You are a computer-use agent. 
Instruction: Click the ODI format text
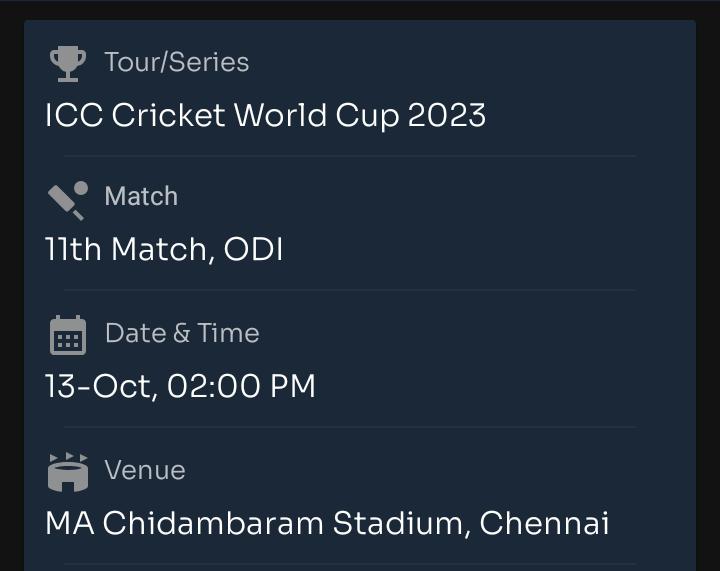pyautogui.click(x=253, y=249)
